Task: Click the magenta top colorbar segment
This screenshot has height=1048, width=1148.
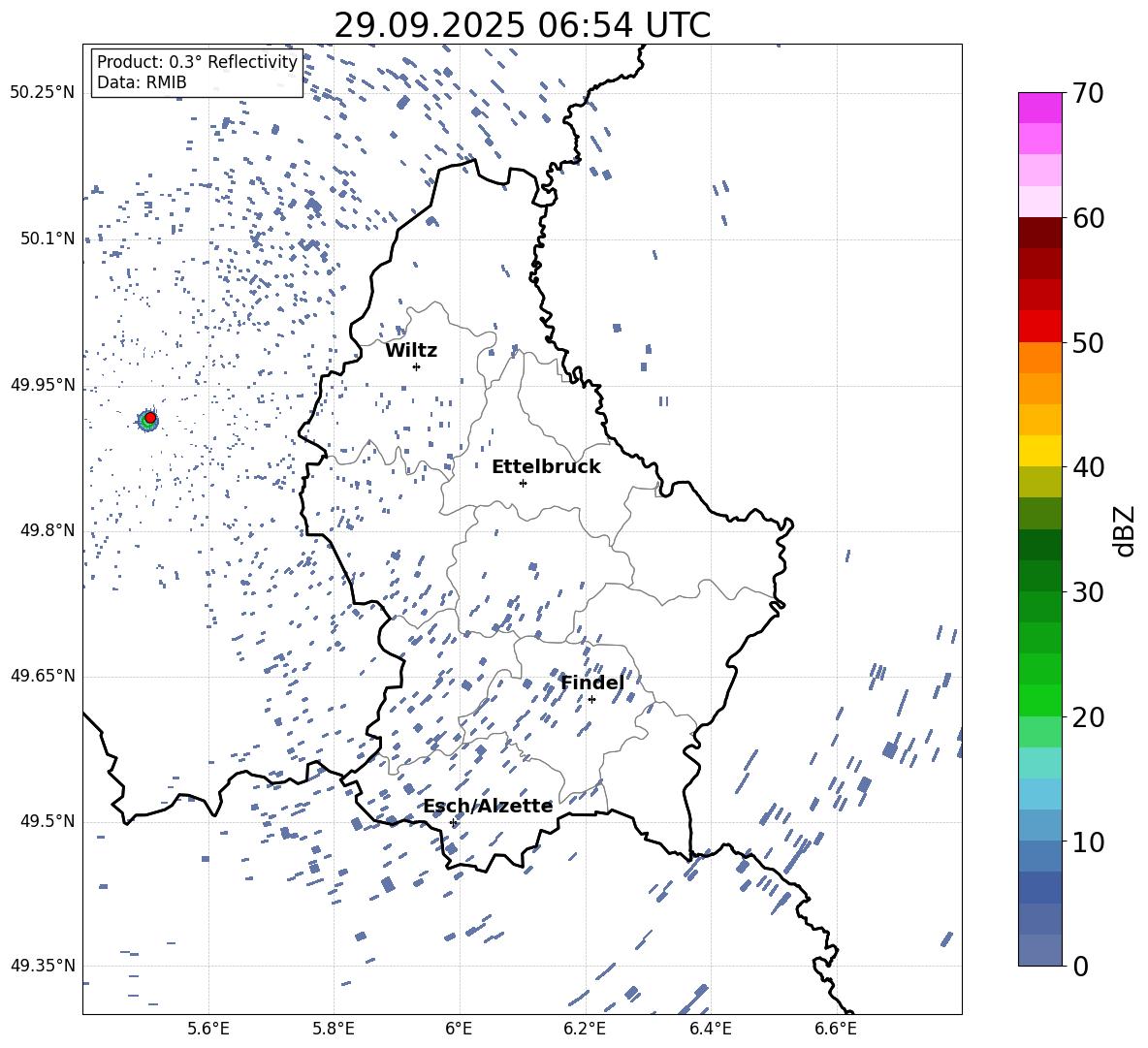Action: 1039,108
